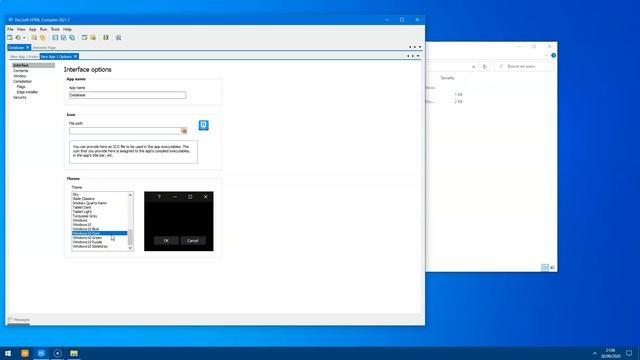Viewport: 640px width, 360px height.
Task: Select the Turquoise Gray theme
Action: (x=85, y=216)
